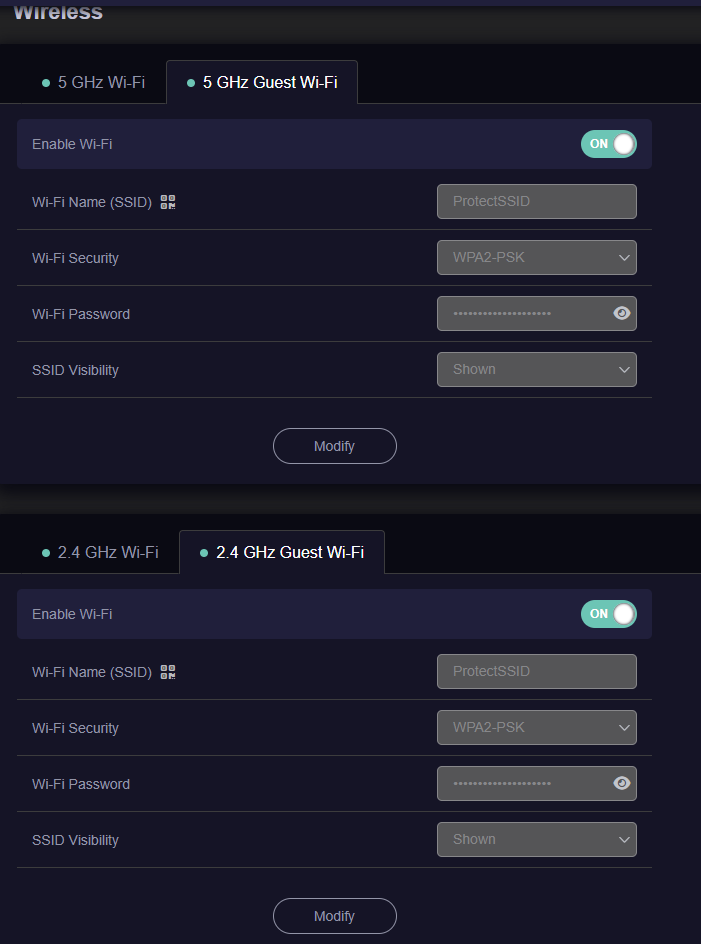The width and height of the screenshot is (701, 944).
Task: Switch to the 5 GHz Wi-Fi tab
Action: click(93, 82)
